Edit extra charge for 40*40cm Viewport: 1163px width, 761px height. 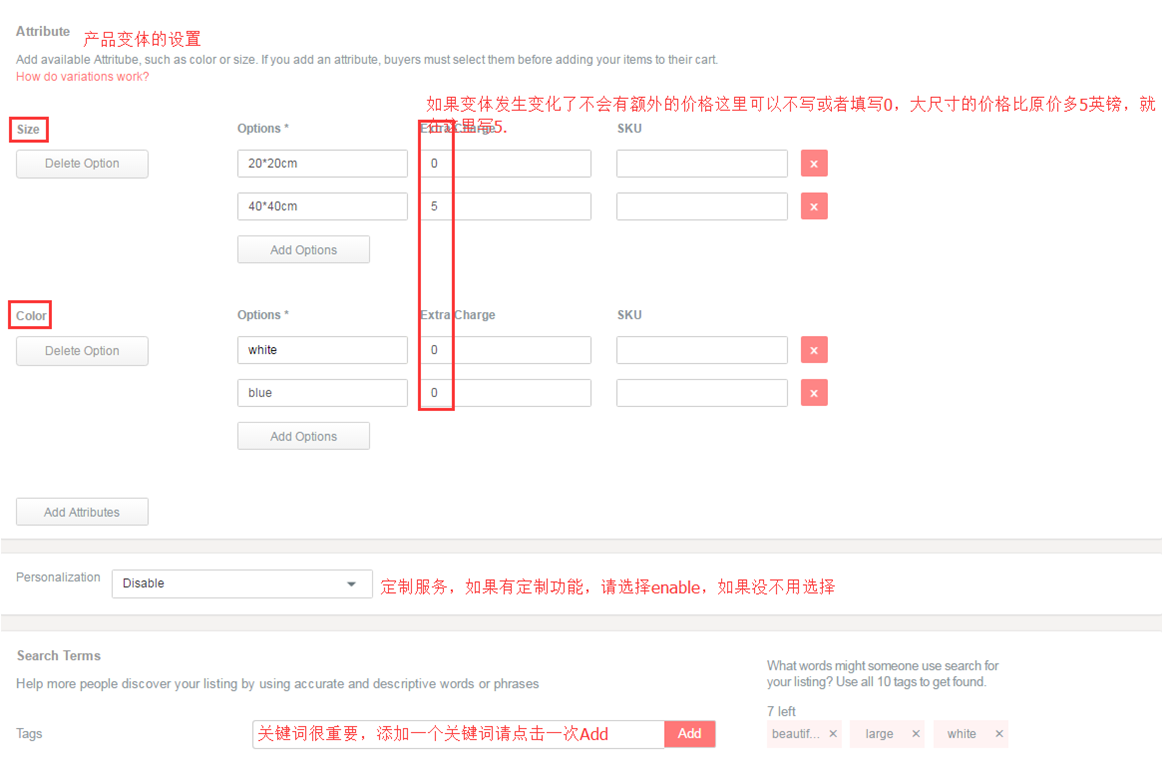tap(506, 206)
